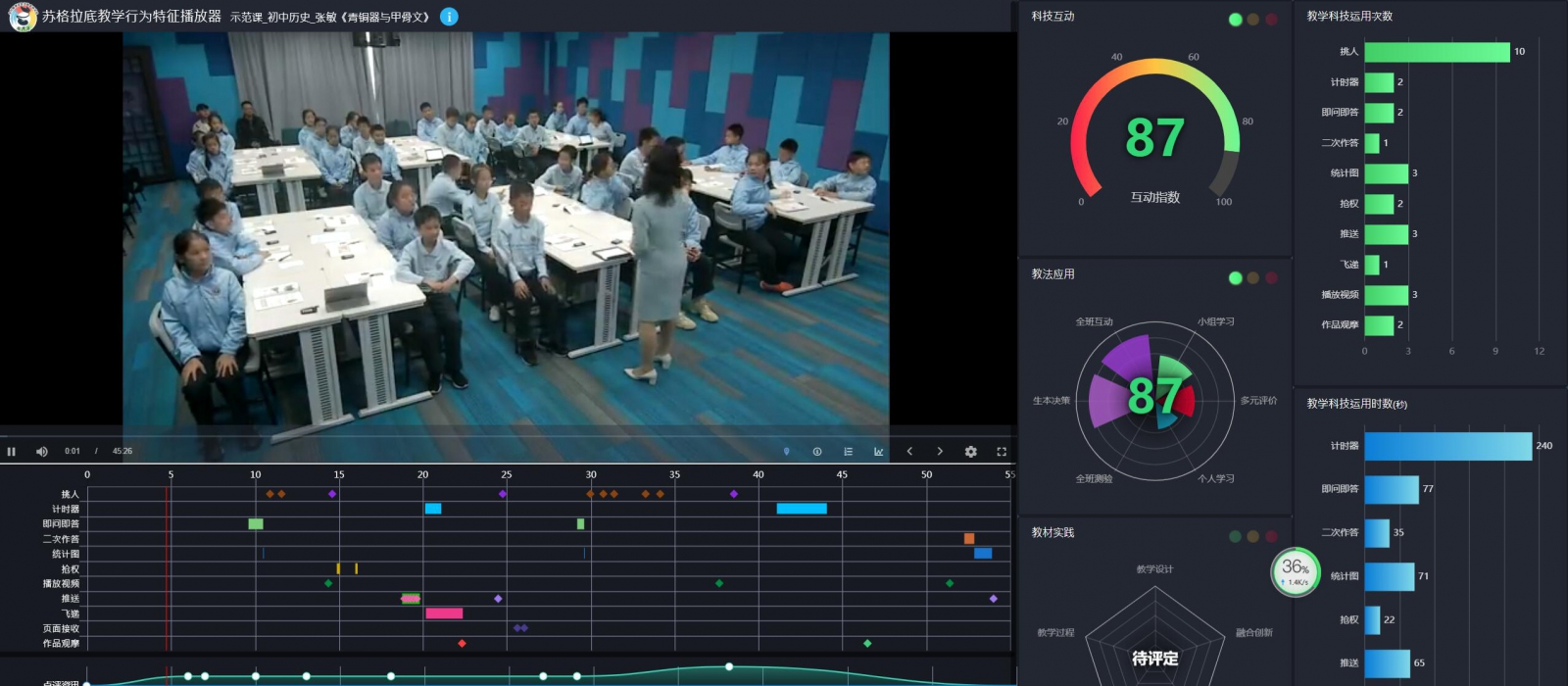Open the list view icon in player bar
Image resolution: width=1568 pixels, height=686 pixels.
click(x=848, y=452)
